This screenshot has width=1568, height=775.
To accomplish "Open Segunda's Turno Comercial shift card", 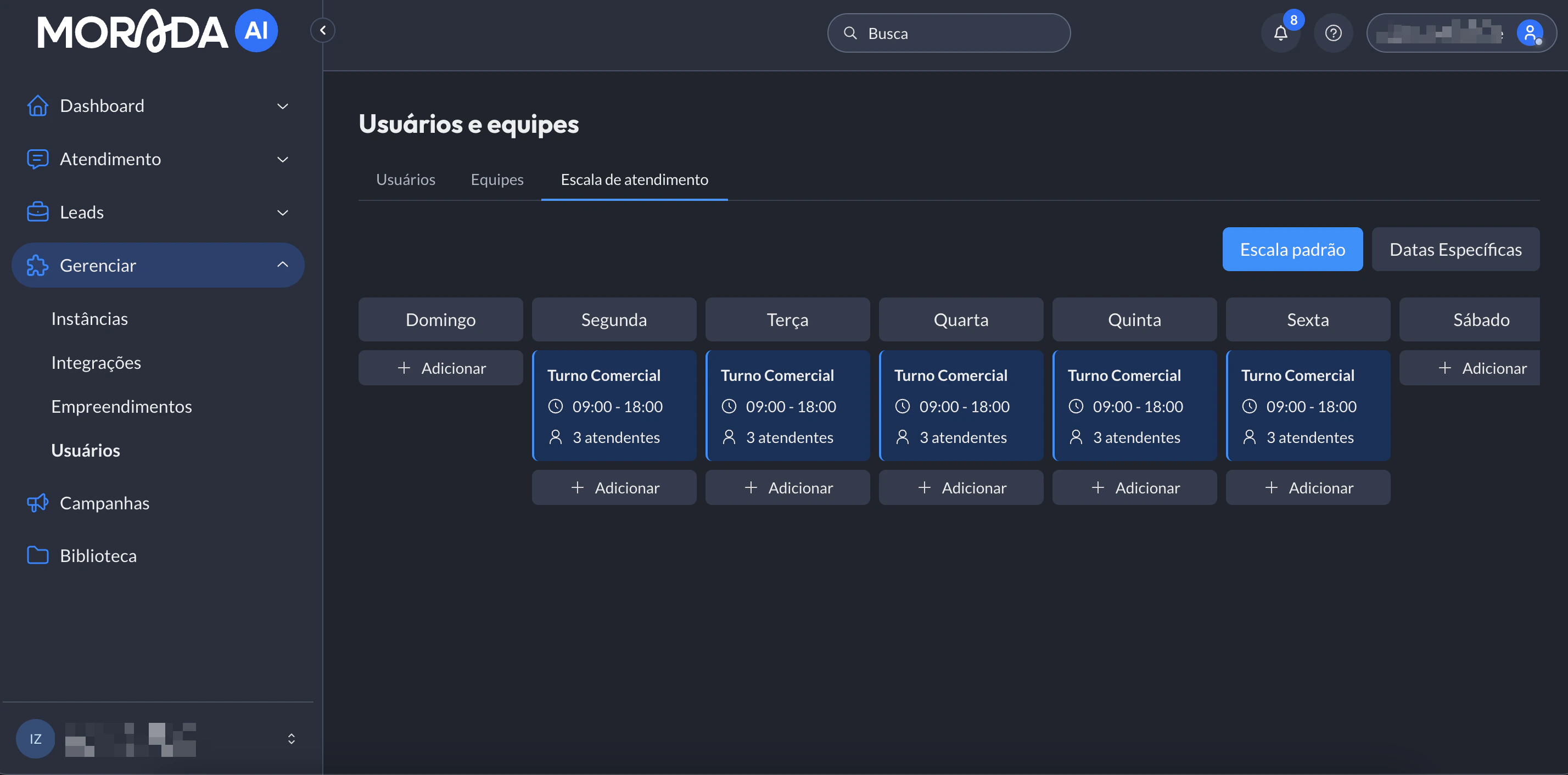I will [614, 405].
